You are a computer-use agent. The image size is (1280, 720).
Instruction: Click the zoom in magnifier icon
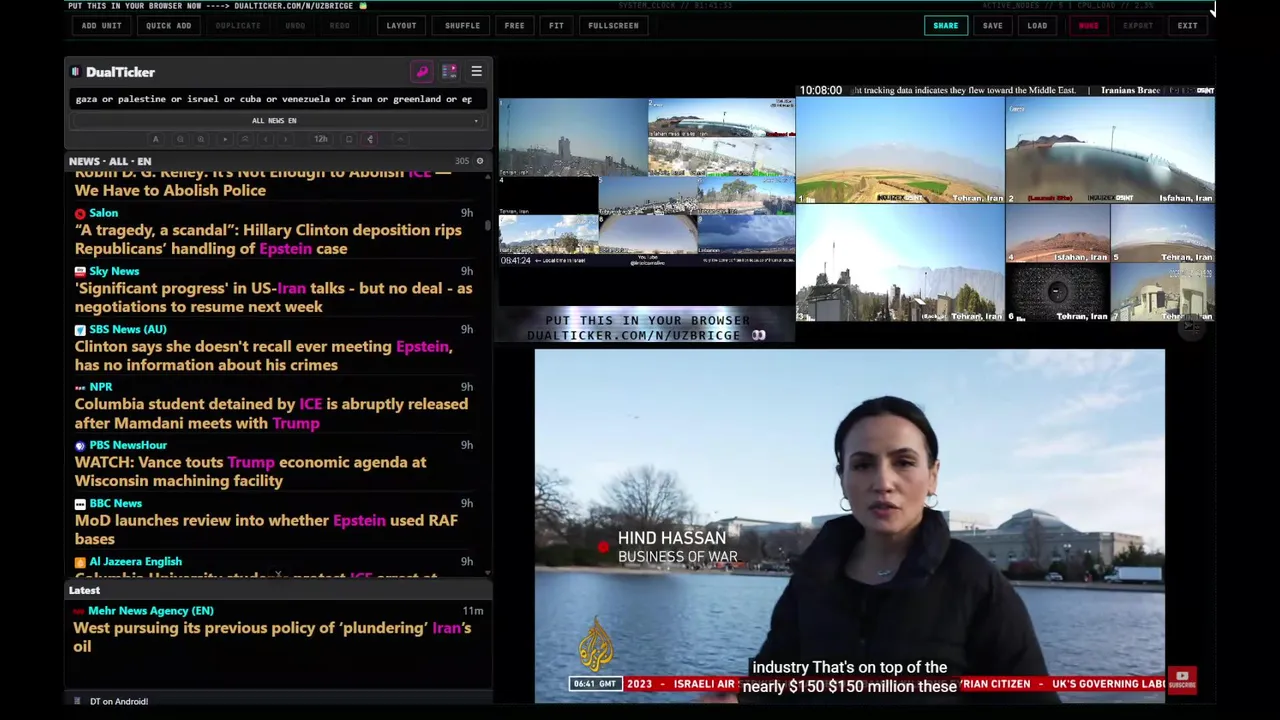(201, 139)
